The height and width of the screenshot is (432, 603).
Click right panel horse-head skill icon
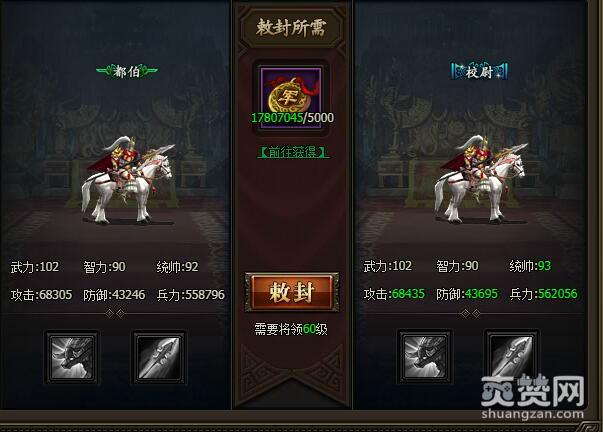click(424, 357)
